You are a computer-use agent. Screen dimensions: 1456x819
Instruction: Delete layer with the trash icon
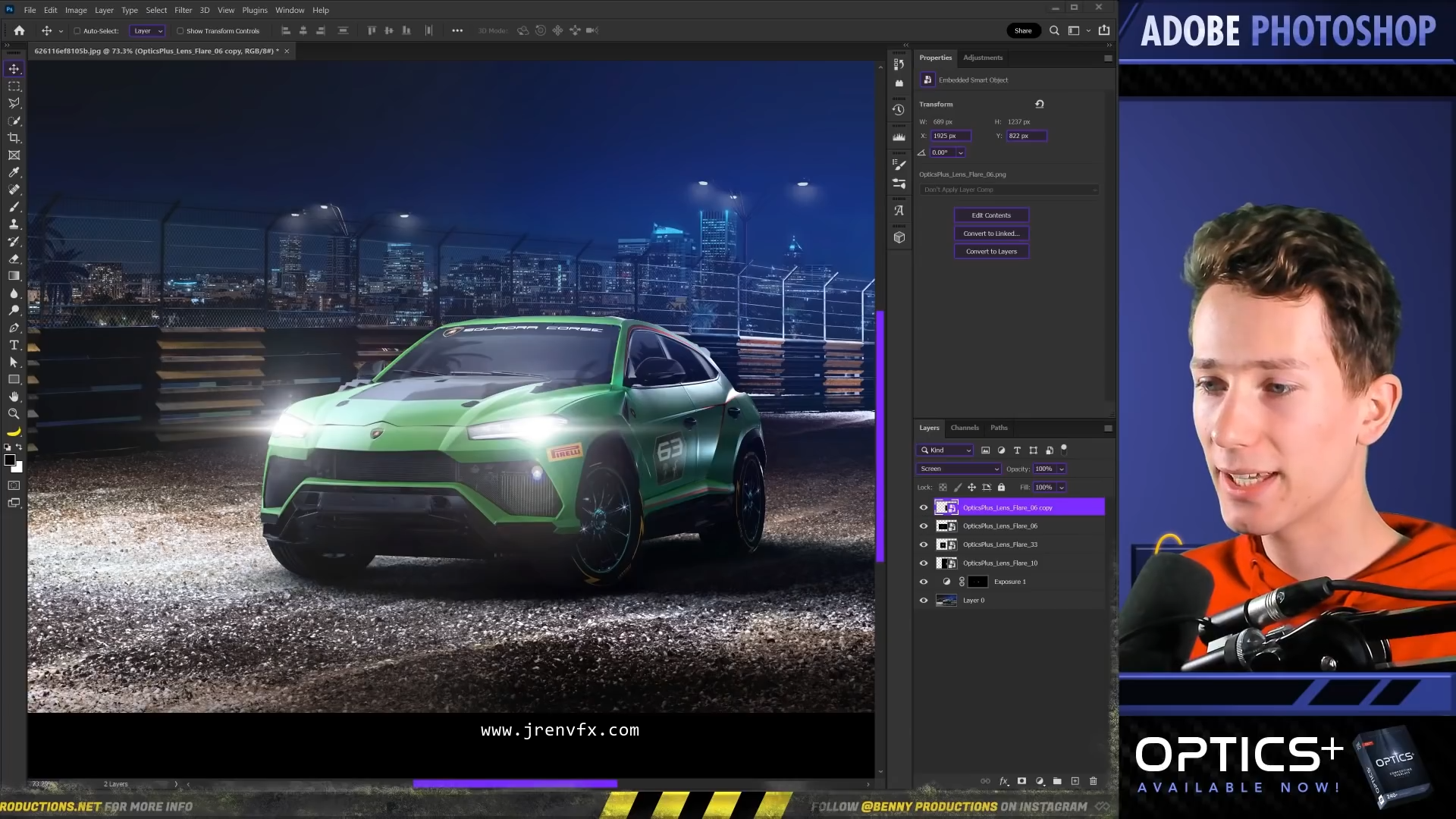[x=1094, y=781]
